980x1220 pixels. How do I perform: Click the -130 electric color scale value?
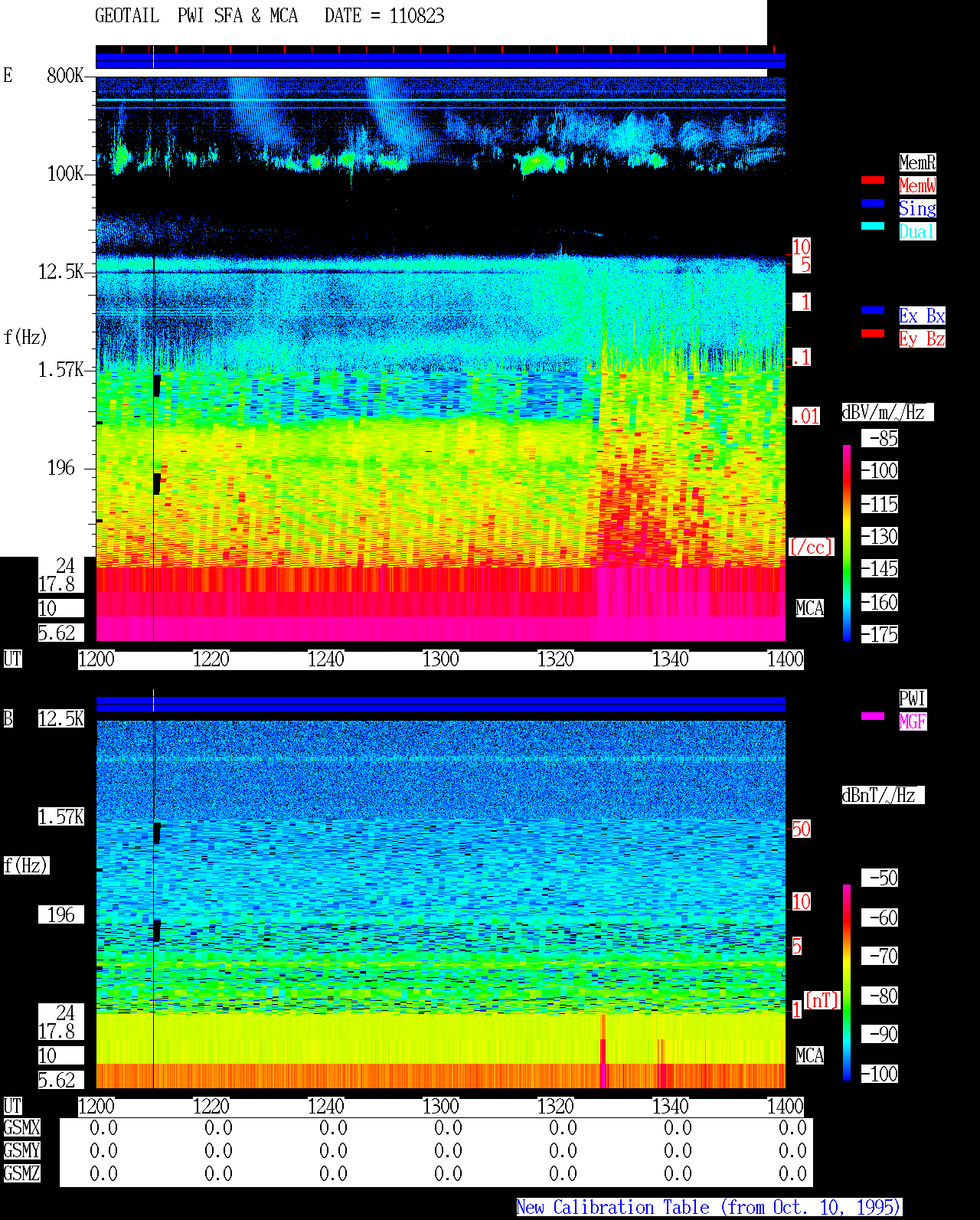pos(880,537)
